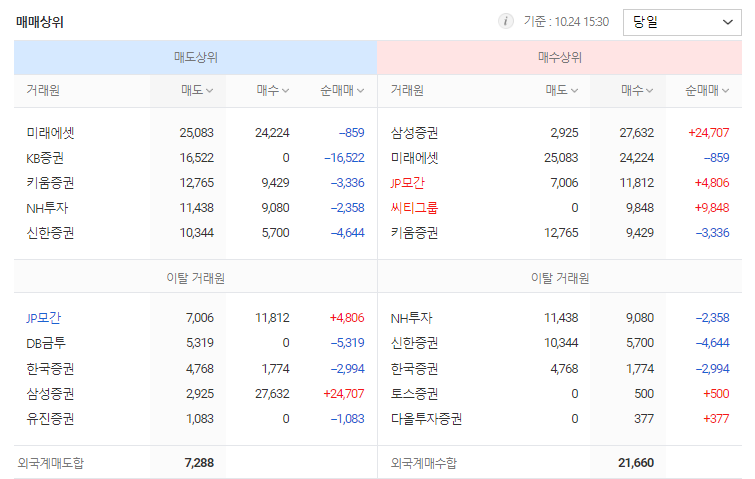755x479 pixels.
Task: Click red JP모간 in 매수상위 list
Action: [407, 183]
